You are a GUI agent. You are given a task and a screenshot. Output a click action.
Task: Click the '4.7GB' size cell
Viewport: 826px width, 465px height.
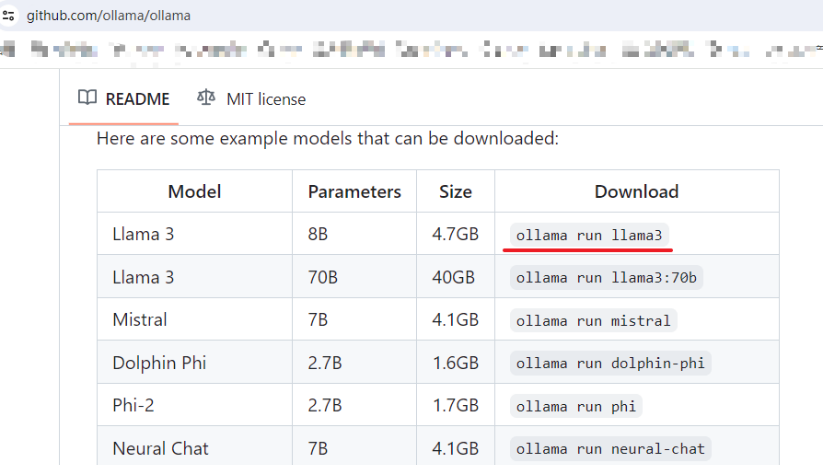click(456, 234)
